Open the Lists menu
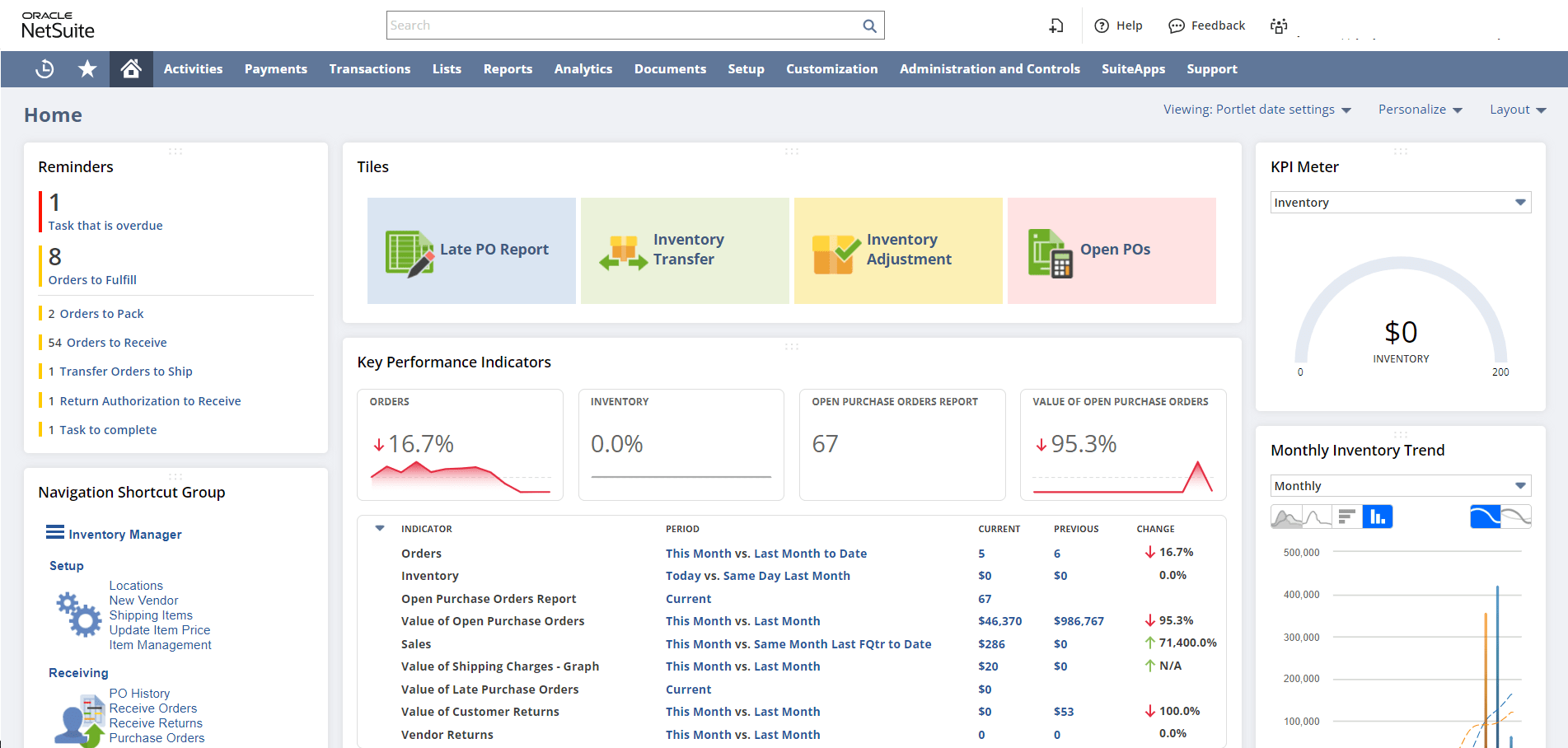The image size is (1568, 748). click(x=447, y=69)
